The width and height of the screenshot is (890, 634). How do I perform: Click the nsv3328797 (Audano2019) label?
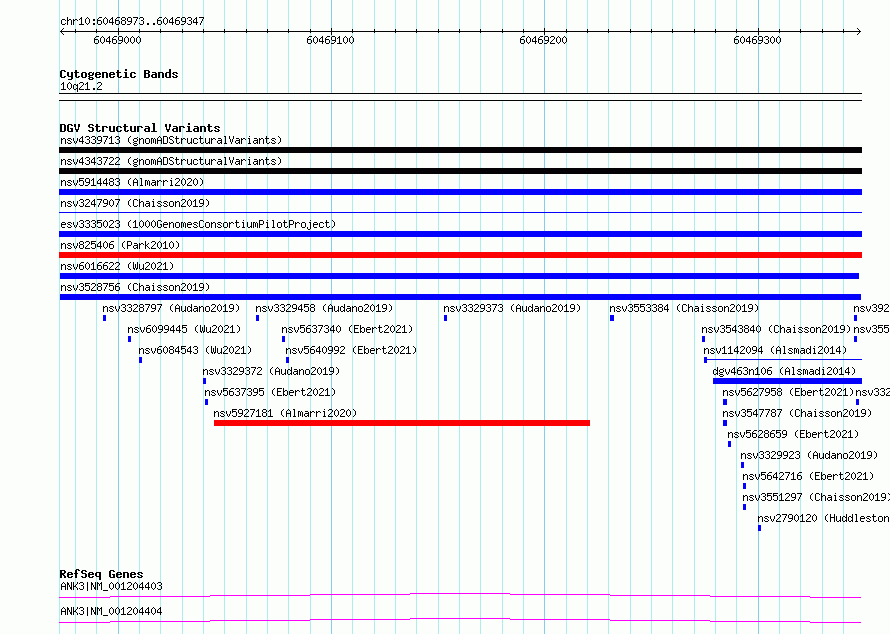(171, 308)
